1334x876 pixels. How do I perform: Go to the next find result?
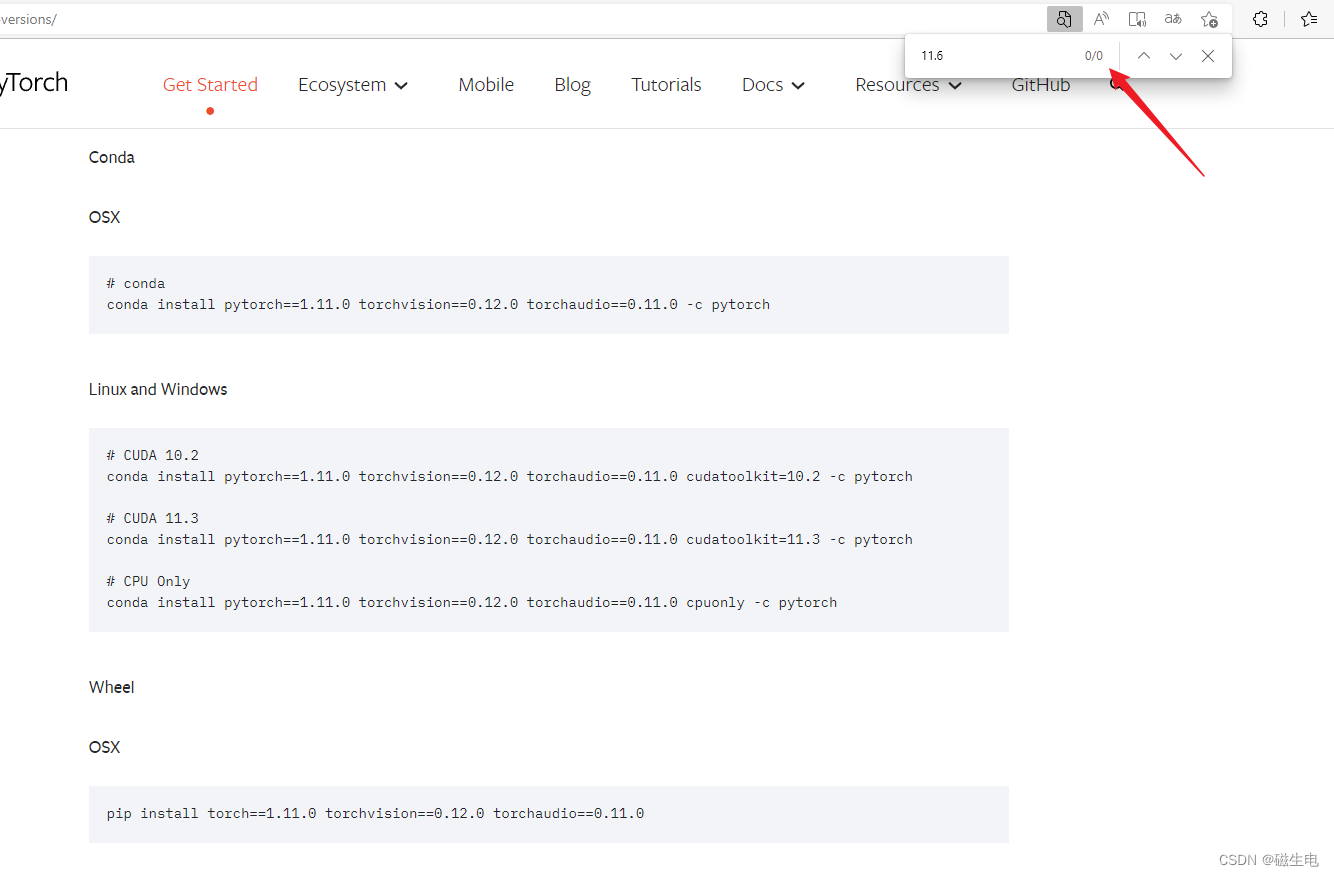[x=1176, y=56]
